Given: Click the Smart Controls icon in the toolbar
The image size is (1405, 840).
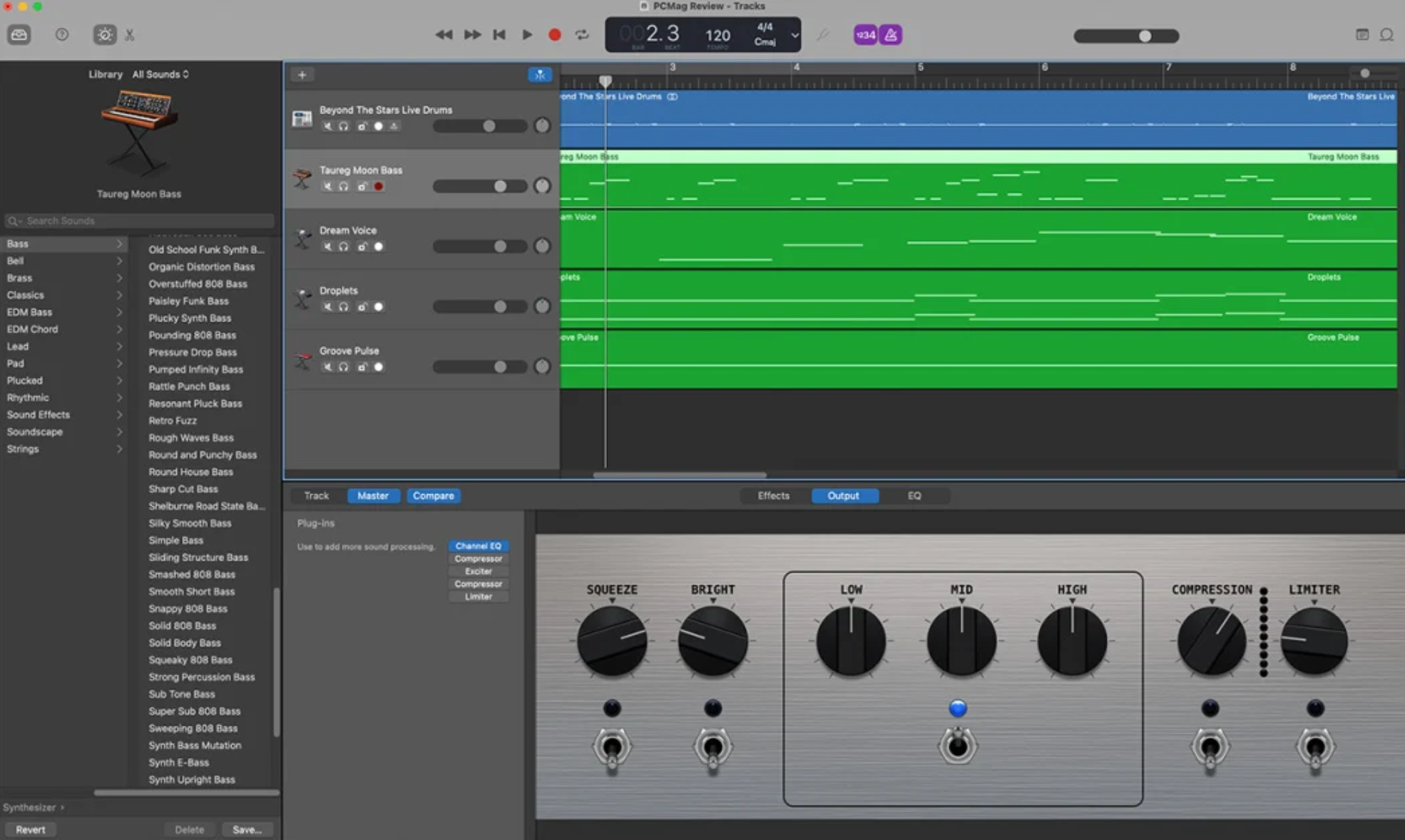Looking at the screenshot, I should (x=105, y=34).
